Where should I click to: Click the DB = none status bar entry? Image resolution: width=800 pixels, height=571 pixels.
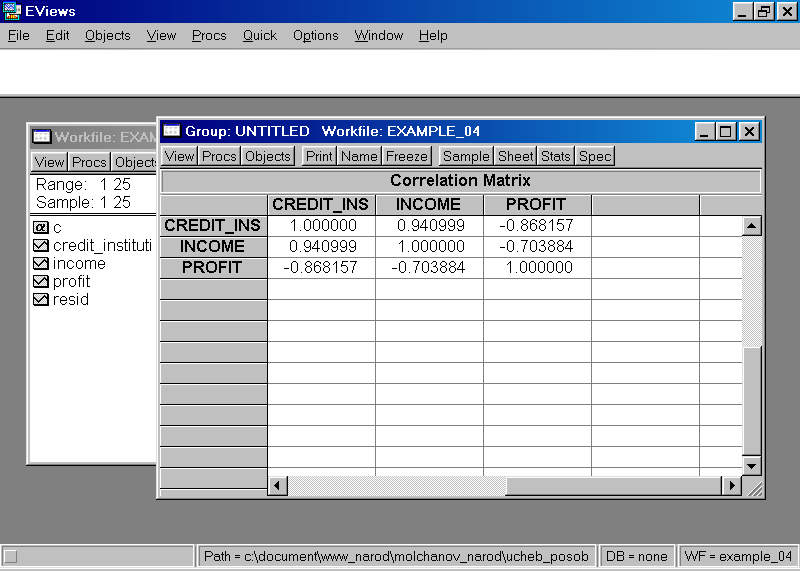click(x=636, y=556)
